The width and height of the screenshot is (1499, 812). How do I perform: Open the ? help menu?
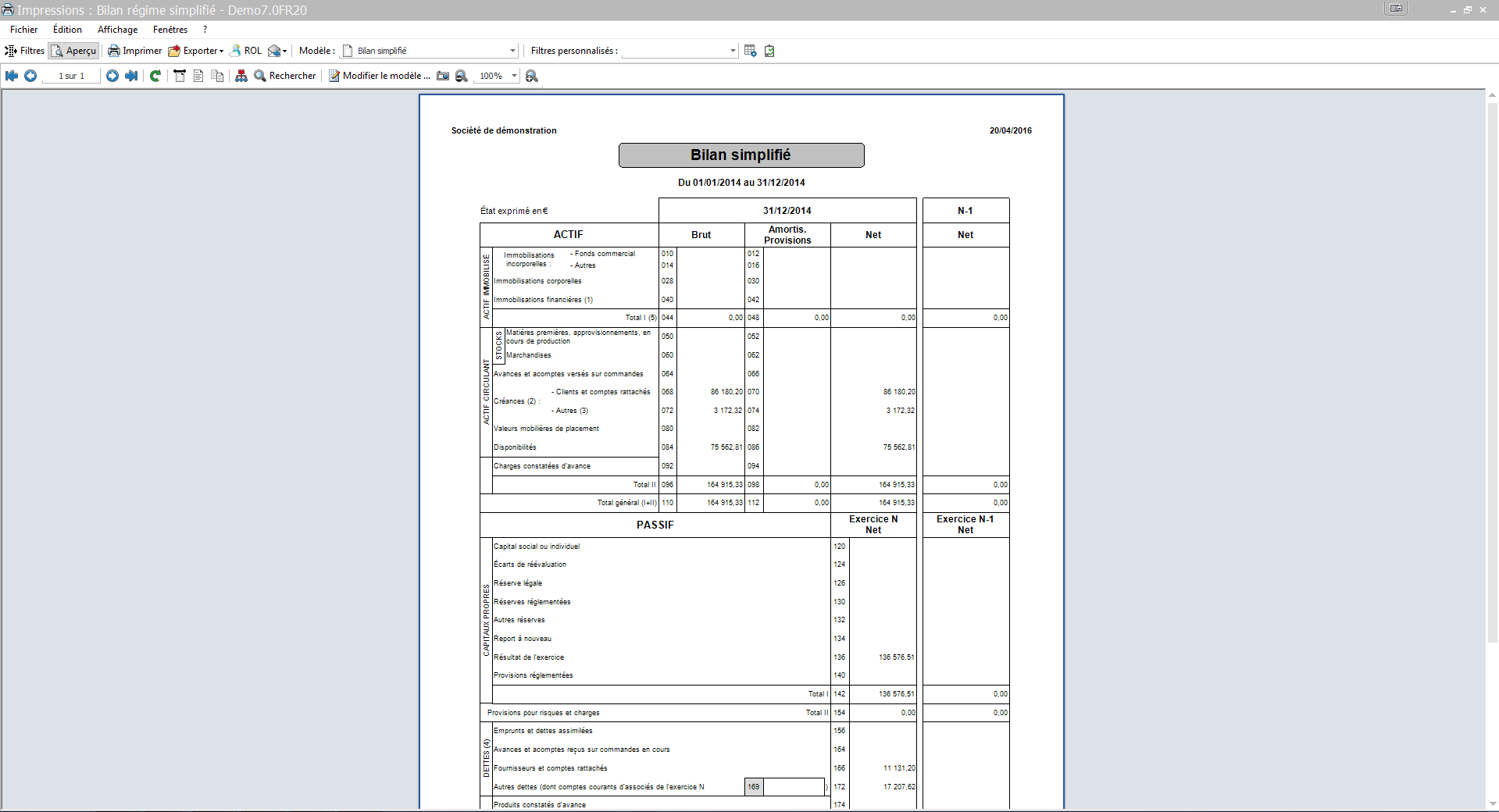(x=205, y=30)
